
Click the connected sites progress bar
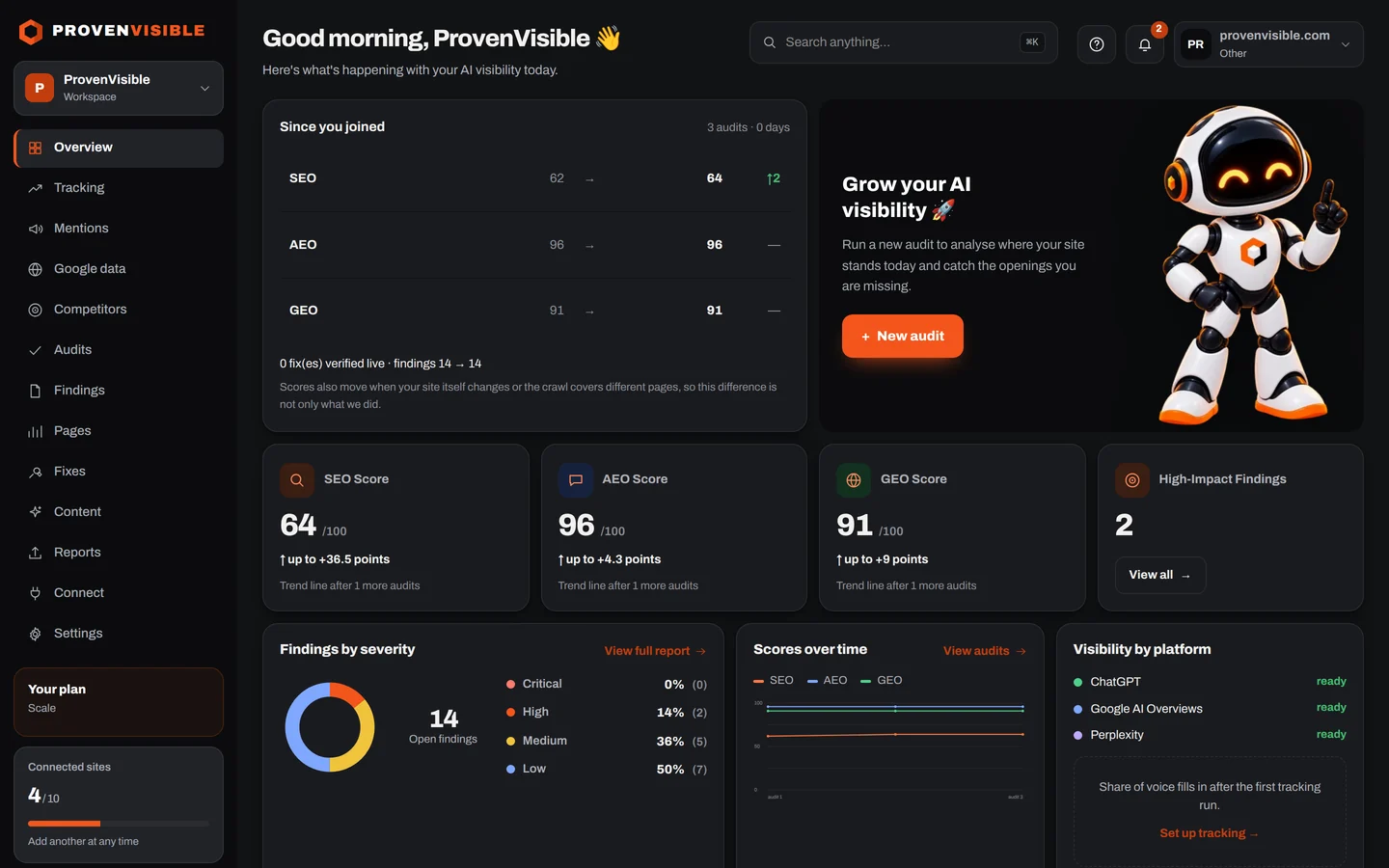click(119, 824)
